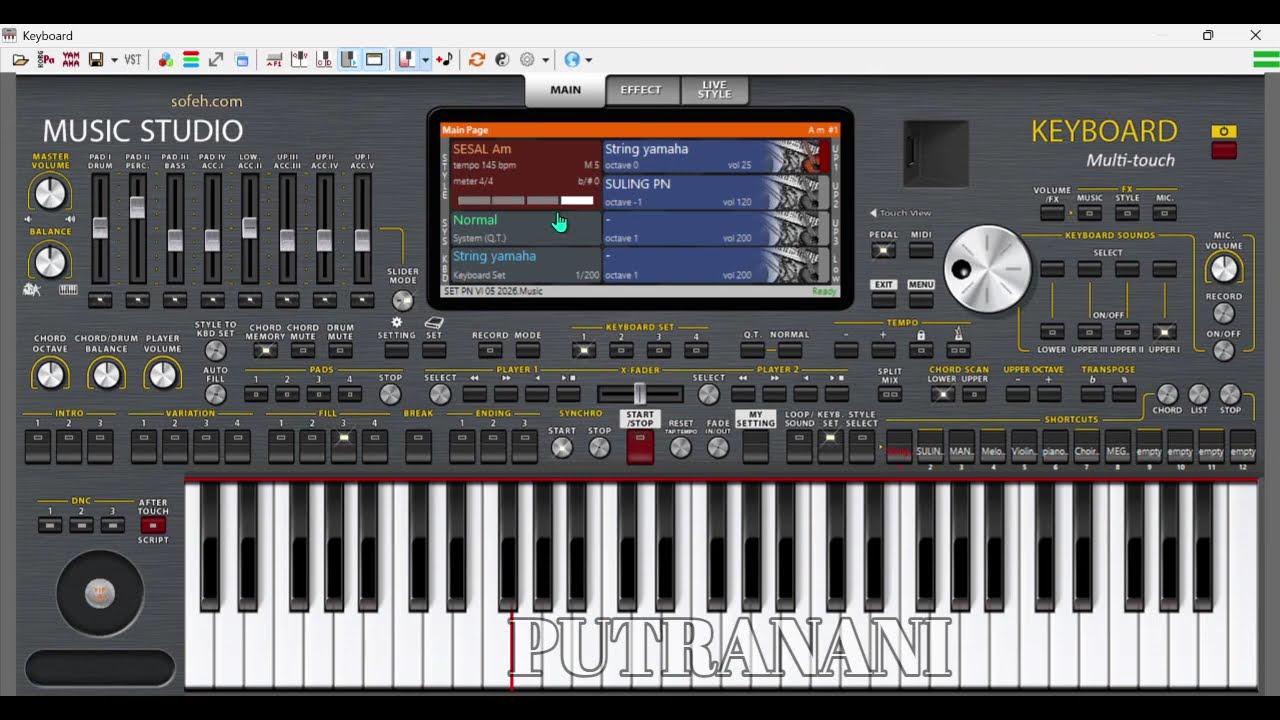Toggle the CHORD MEMORY button

tap(265, 351)
